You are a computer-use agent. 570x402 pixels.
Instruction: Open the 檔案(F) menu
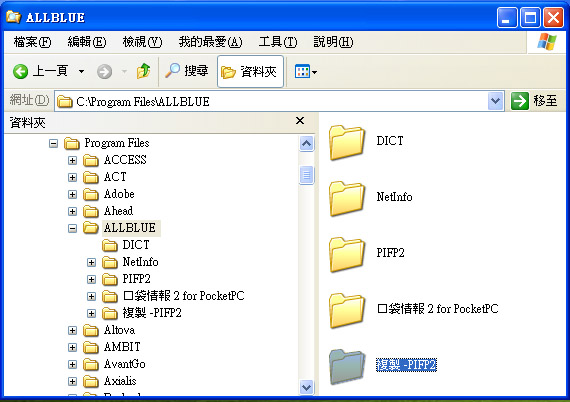[32, 42]
